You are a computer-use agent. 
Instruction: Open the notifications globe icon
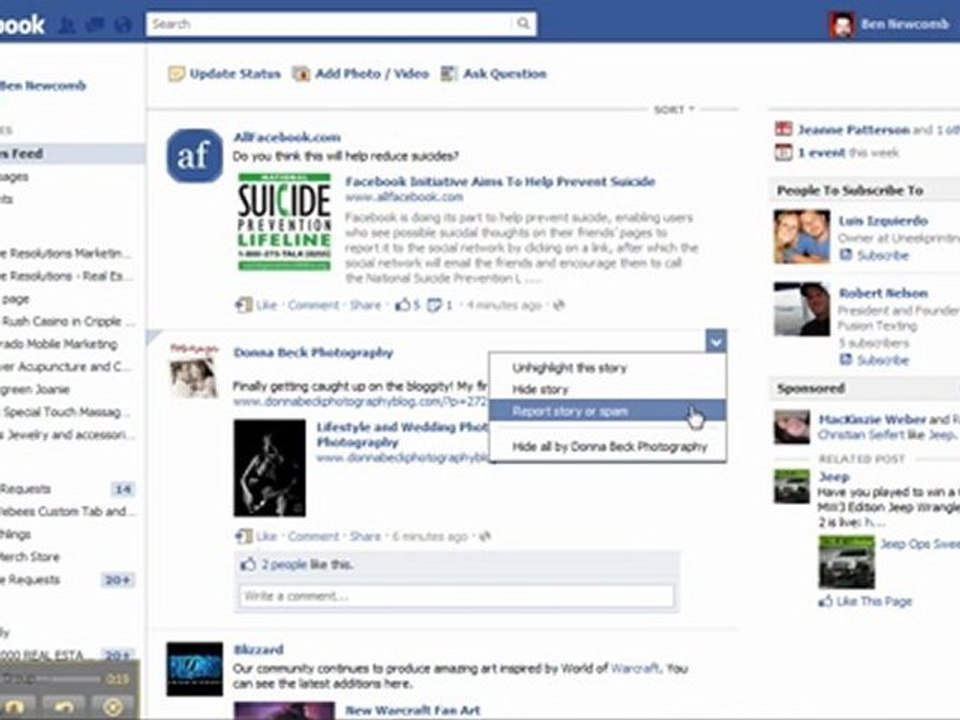123,25
